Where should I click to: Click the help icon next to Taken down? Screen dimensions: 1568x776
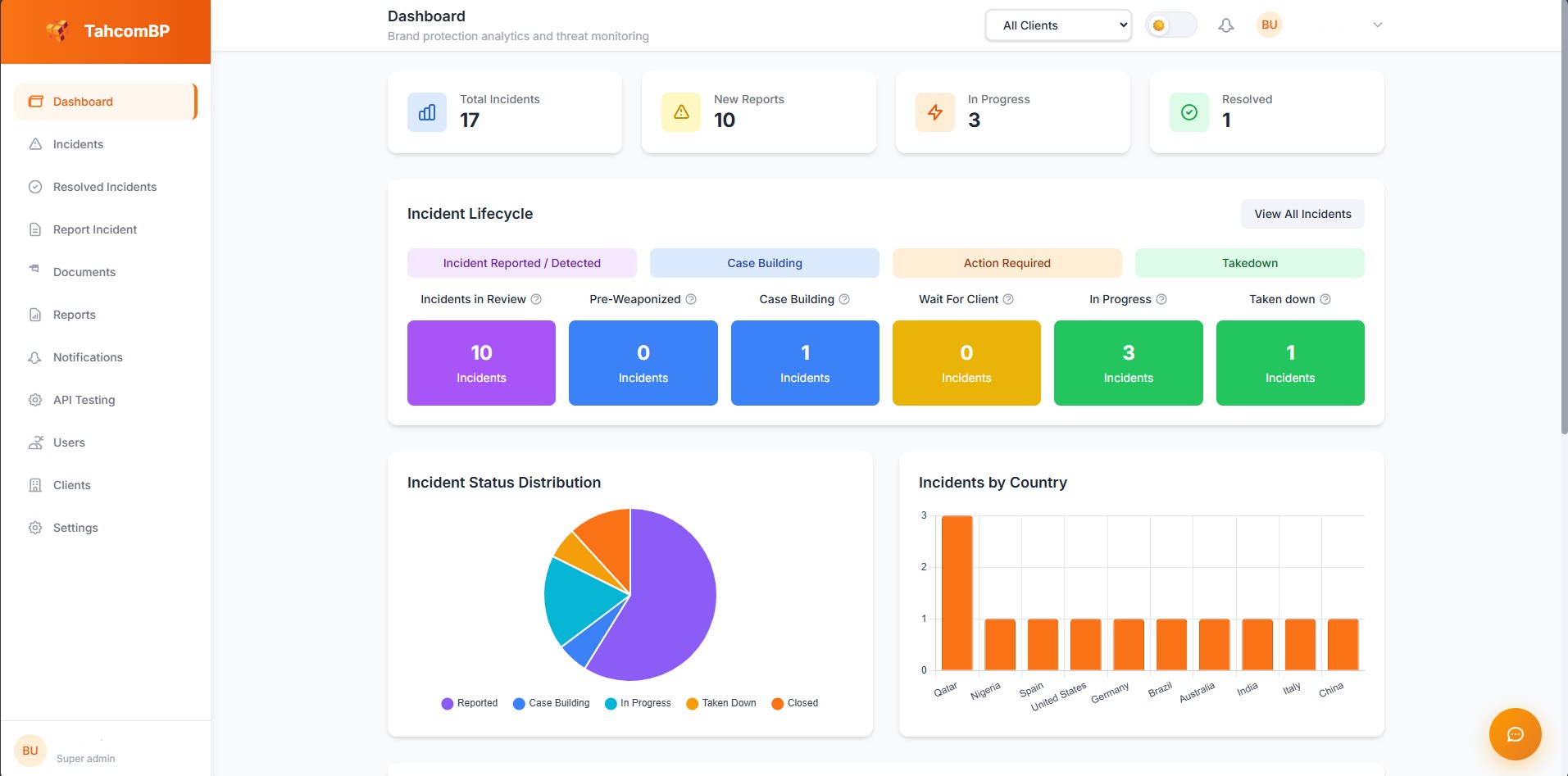(x=1325, y=299)
